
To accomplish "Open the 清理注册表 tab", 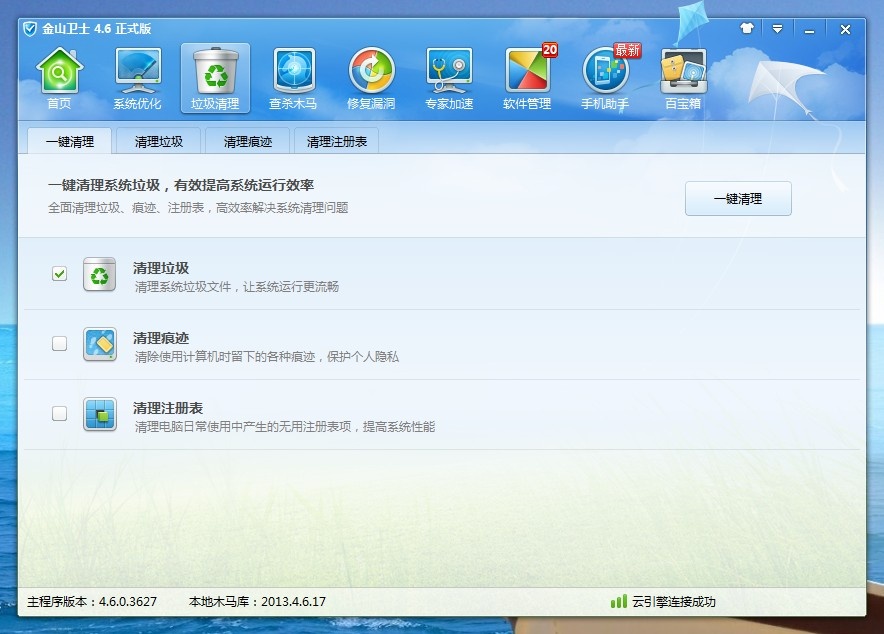I will click(337, 142).
